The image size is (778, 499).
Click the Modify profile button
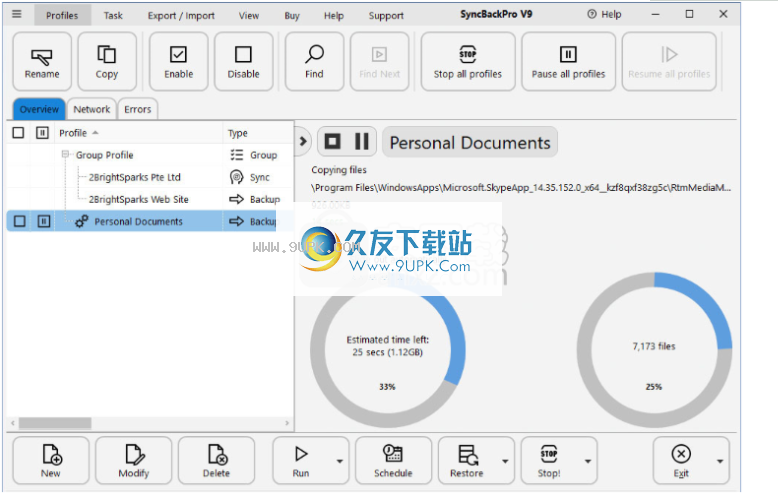click(x=133, y=460)
